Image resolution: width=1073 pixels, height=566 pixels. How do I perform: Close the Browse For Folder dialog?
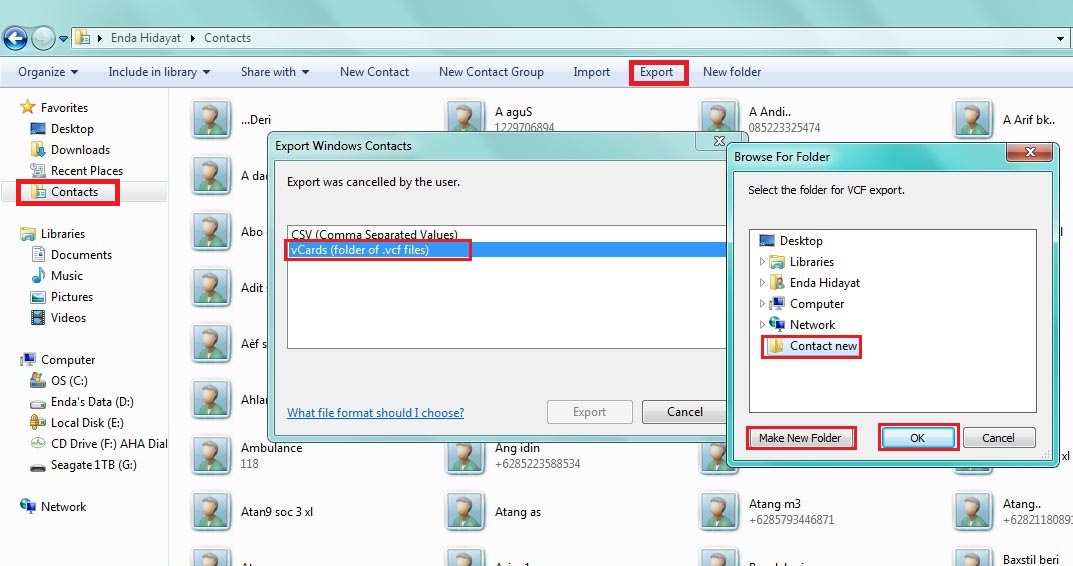click(x=1029, y=152)
